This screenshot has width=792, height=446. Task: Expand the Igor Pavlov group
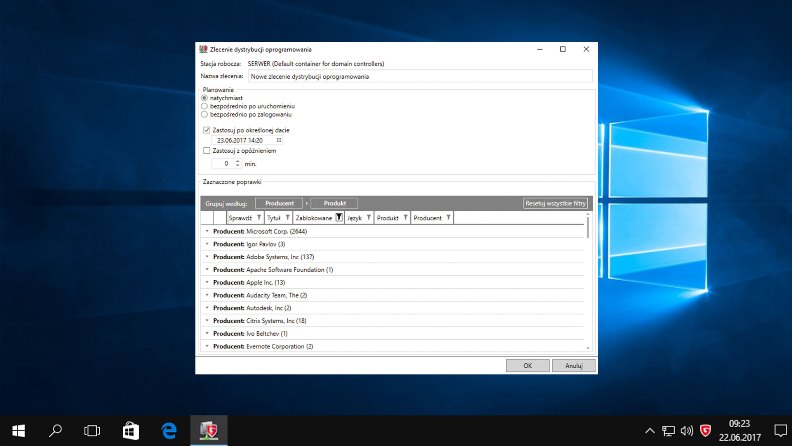pos(207,244)
